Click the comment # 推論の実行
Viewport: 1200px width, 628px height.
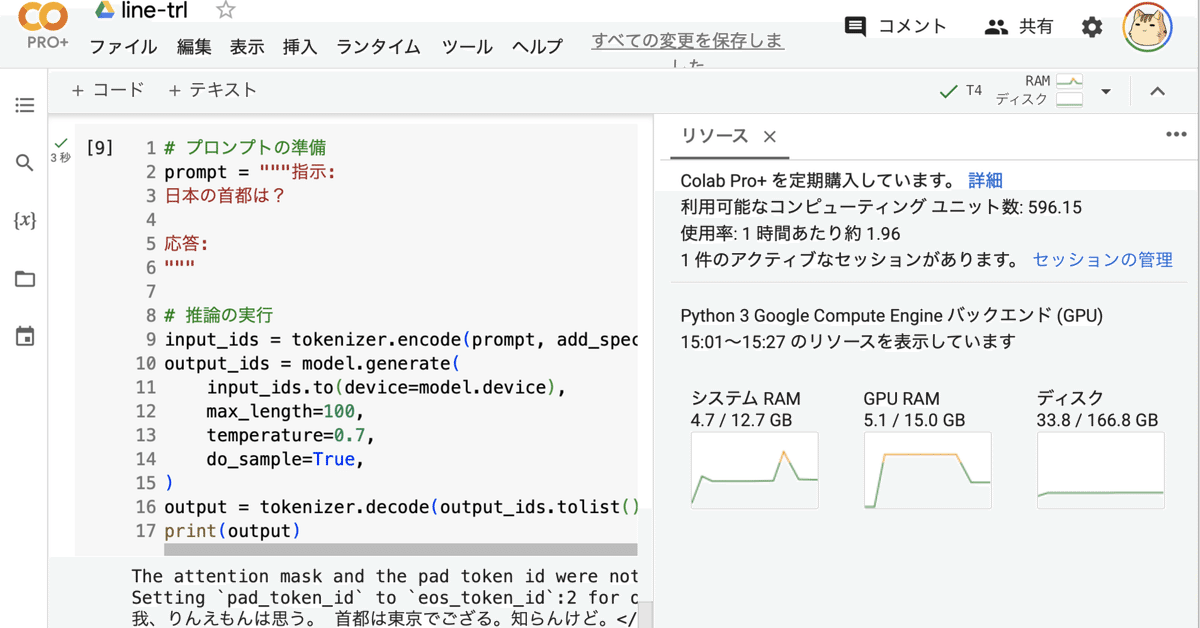coord(218,315)
